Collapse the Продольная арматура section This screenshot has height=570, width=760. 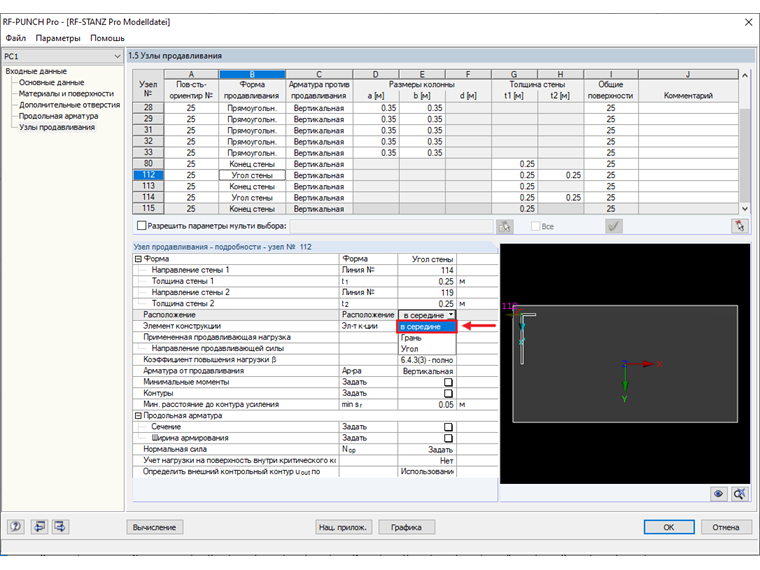pos(138,415)
